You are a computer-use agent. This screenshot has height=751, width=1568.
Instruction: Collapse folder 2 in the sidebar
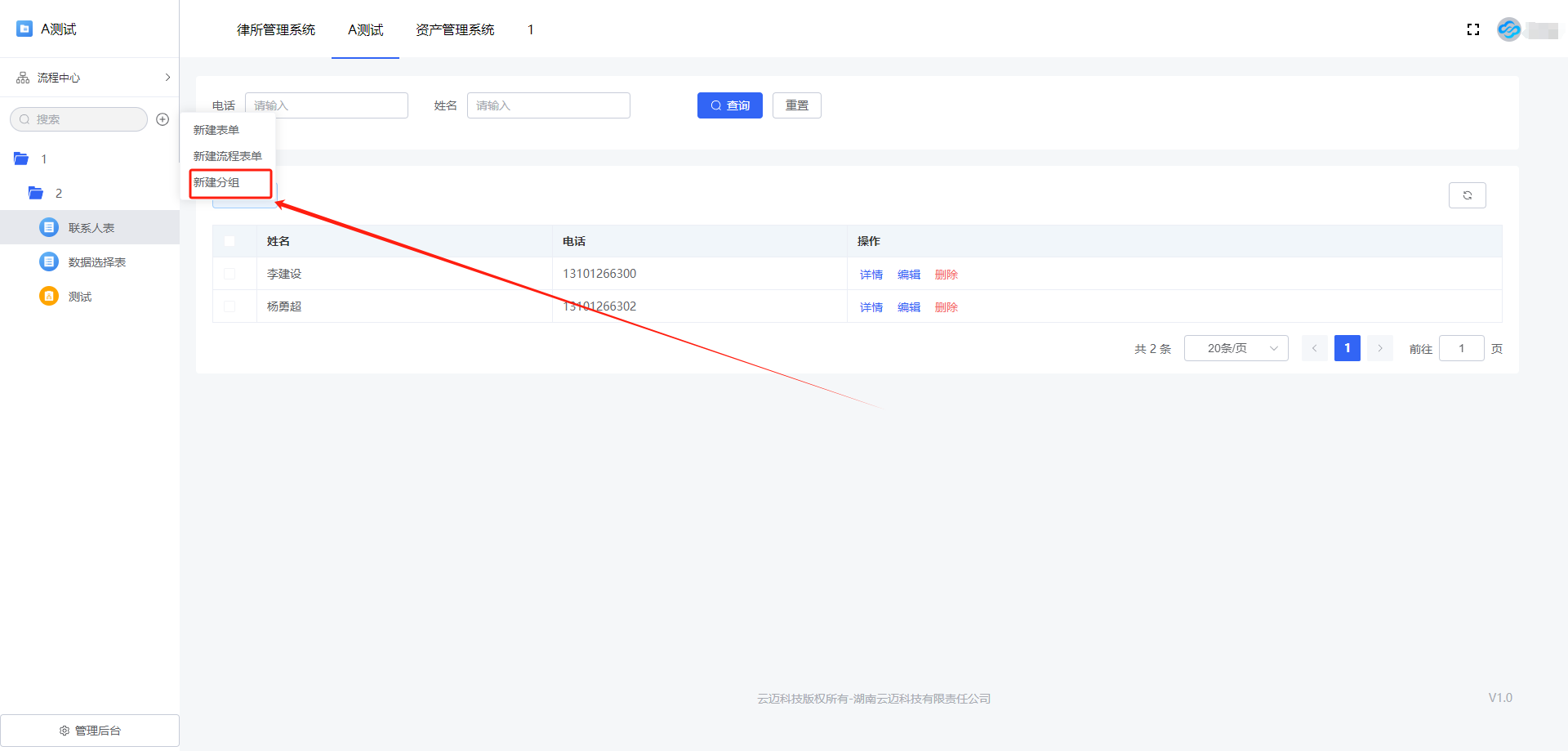[x=36, y=193]
